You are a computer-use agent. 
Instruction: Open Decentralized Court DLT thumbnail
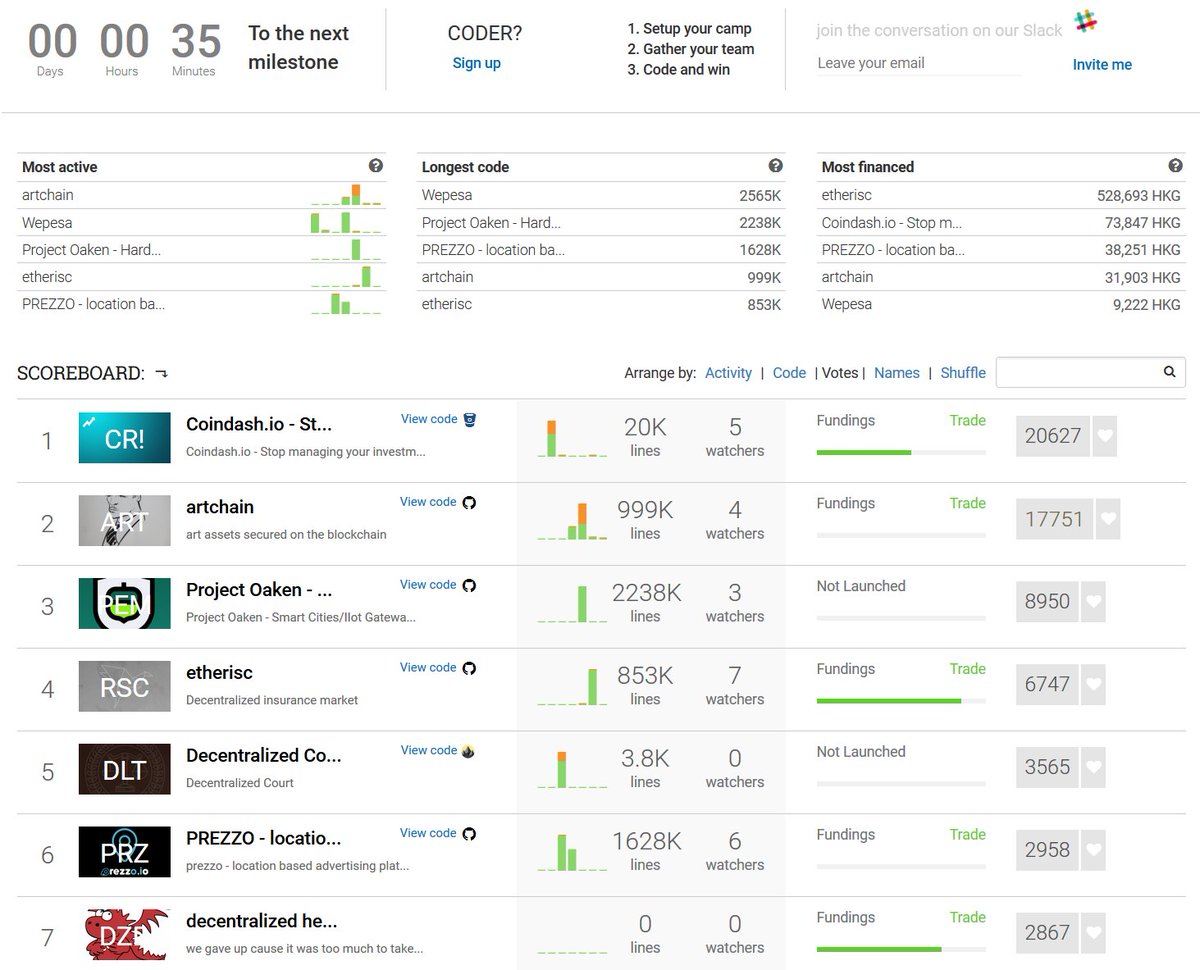coord(125,769)
